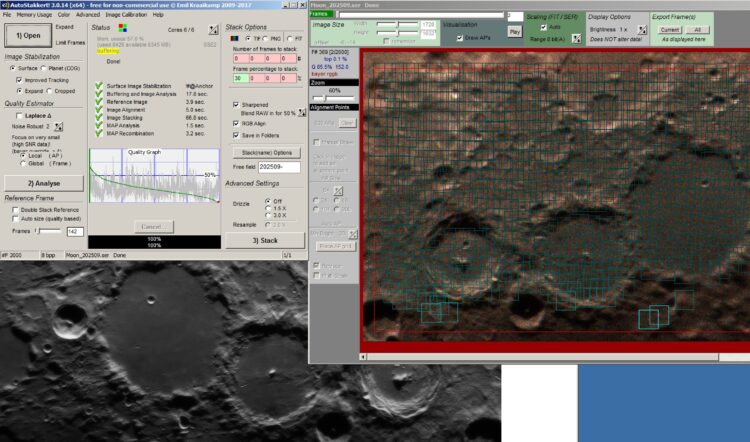This screenshot has height=442, width=750.
Task: Click the Zoom 60% slider
Action: pyautogui.click(x=334, y=98)
